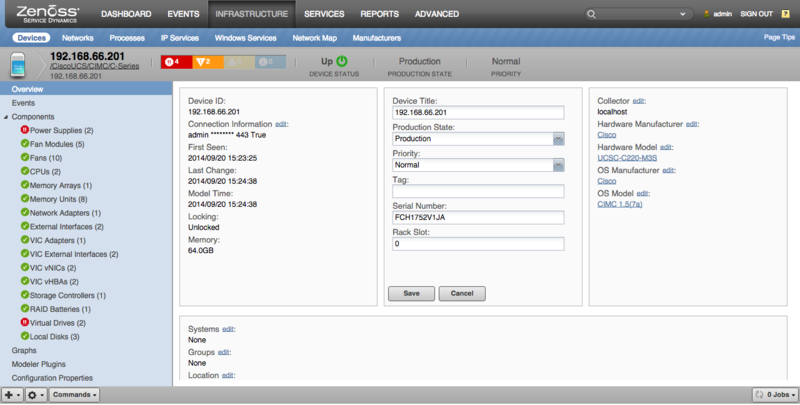Select the INFRASTRUCTURE tab
This screenshot has width=800, height=405.
(x=252, y=14)
